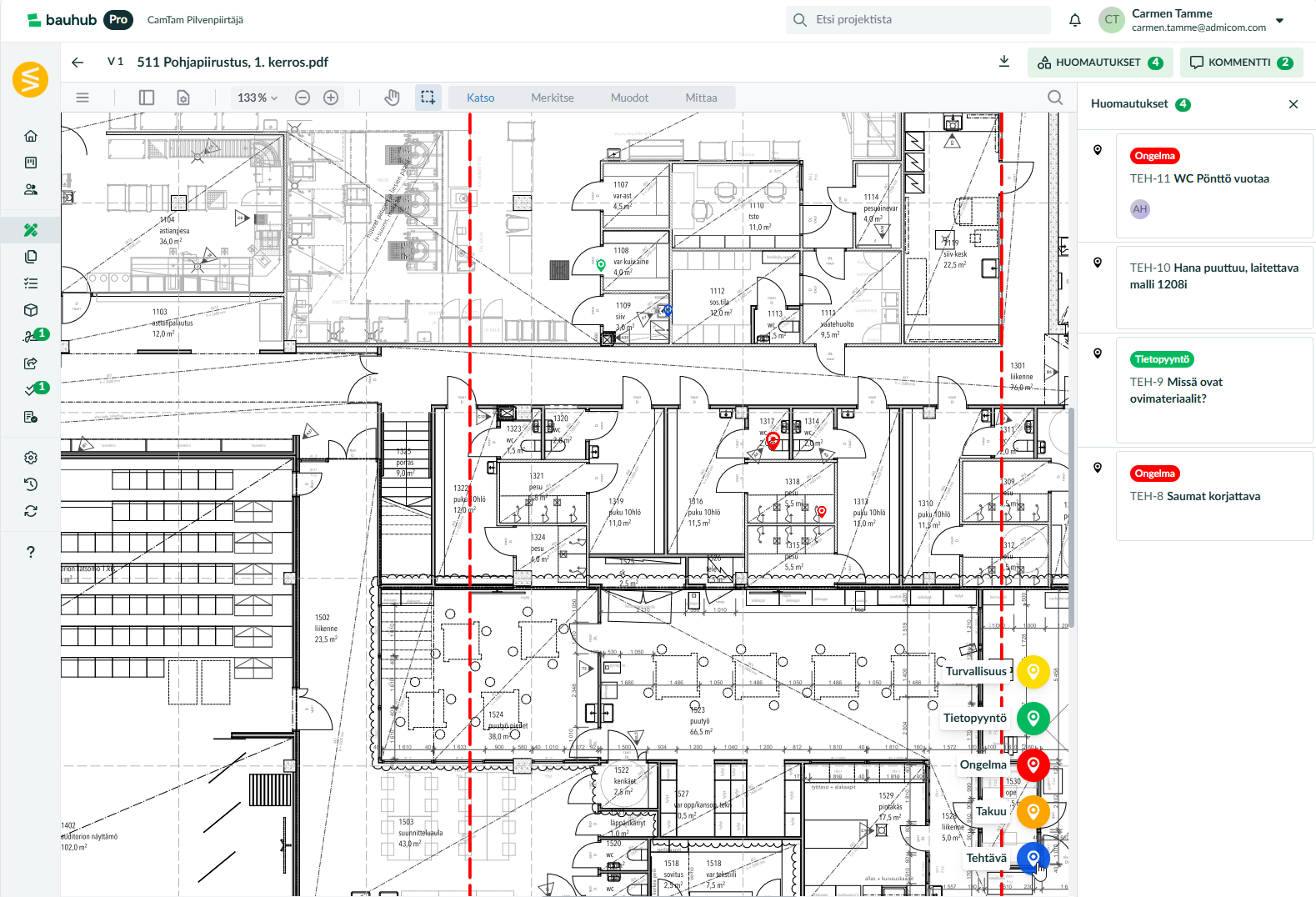Image resolution: width=1316 pixels, height=897 pixels.
Task: Open the Kommentti panel button
Action: coord(1240,63)
